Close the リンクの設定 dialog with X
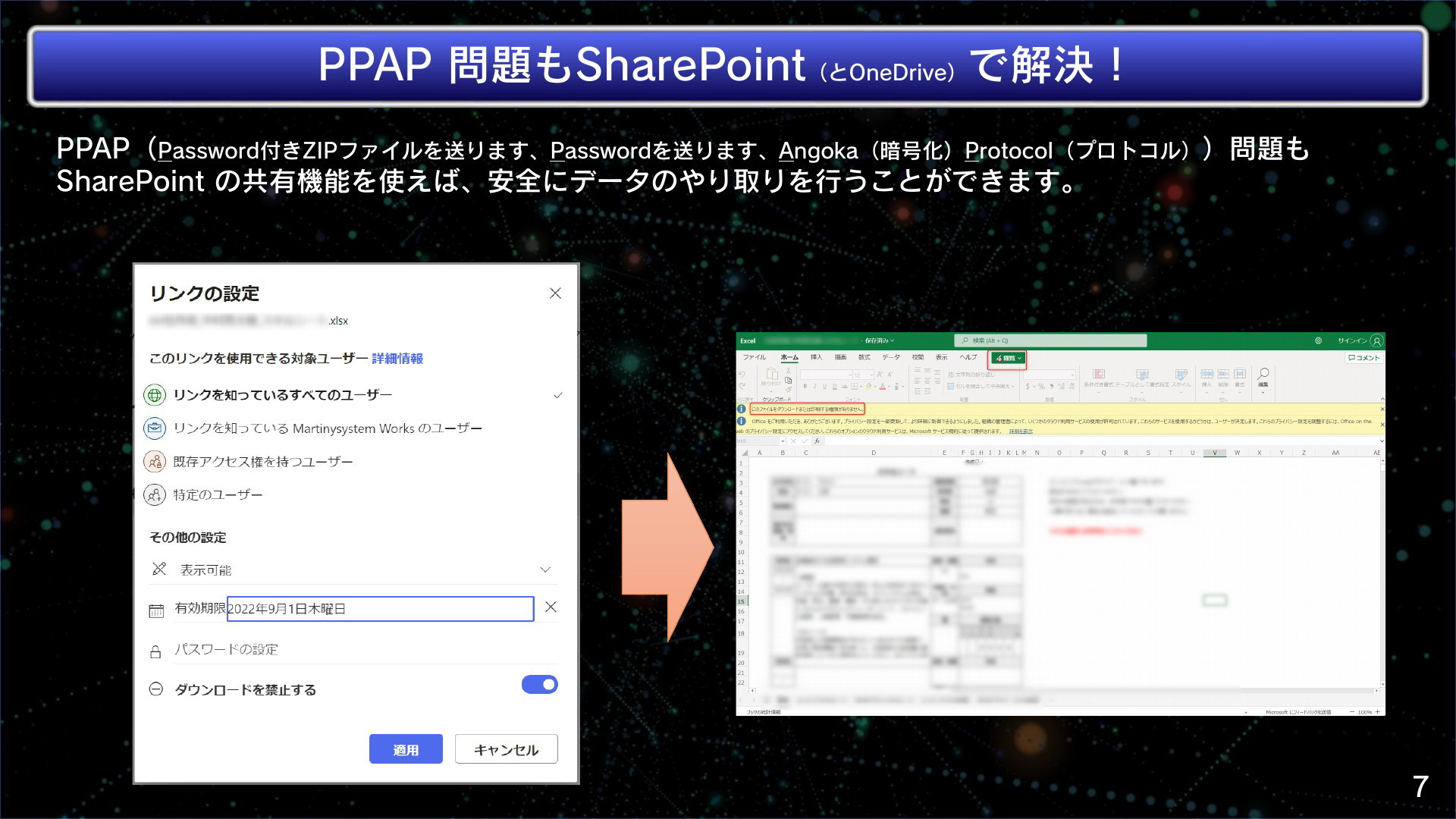 555,293
